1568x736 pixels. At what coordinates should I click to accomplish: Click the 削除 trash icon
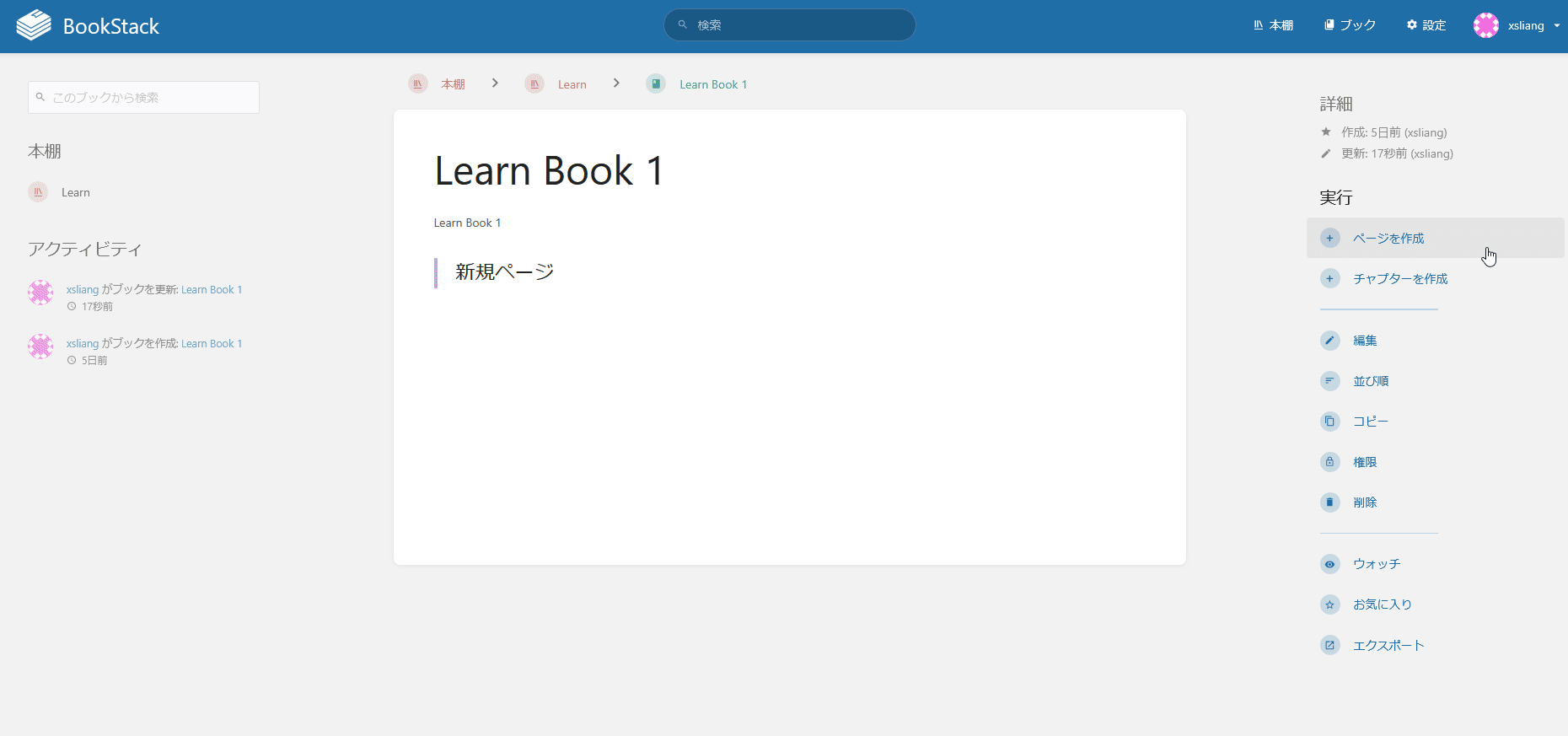coord(1329,502)
